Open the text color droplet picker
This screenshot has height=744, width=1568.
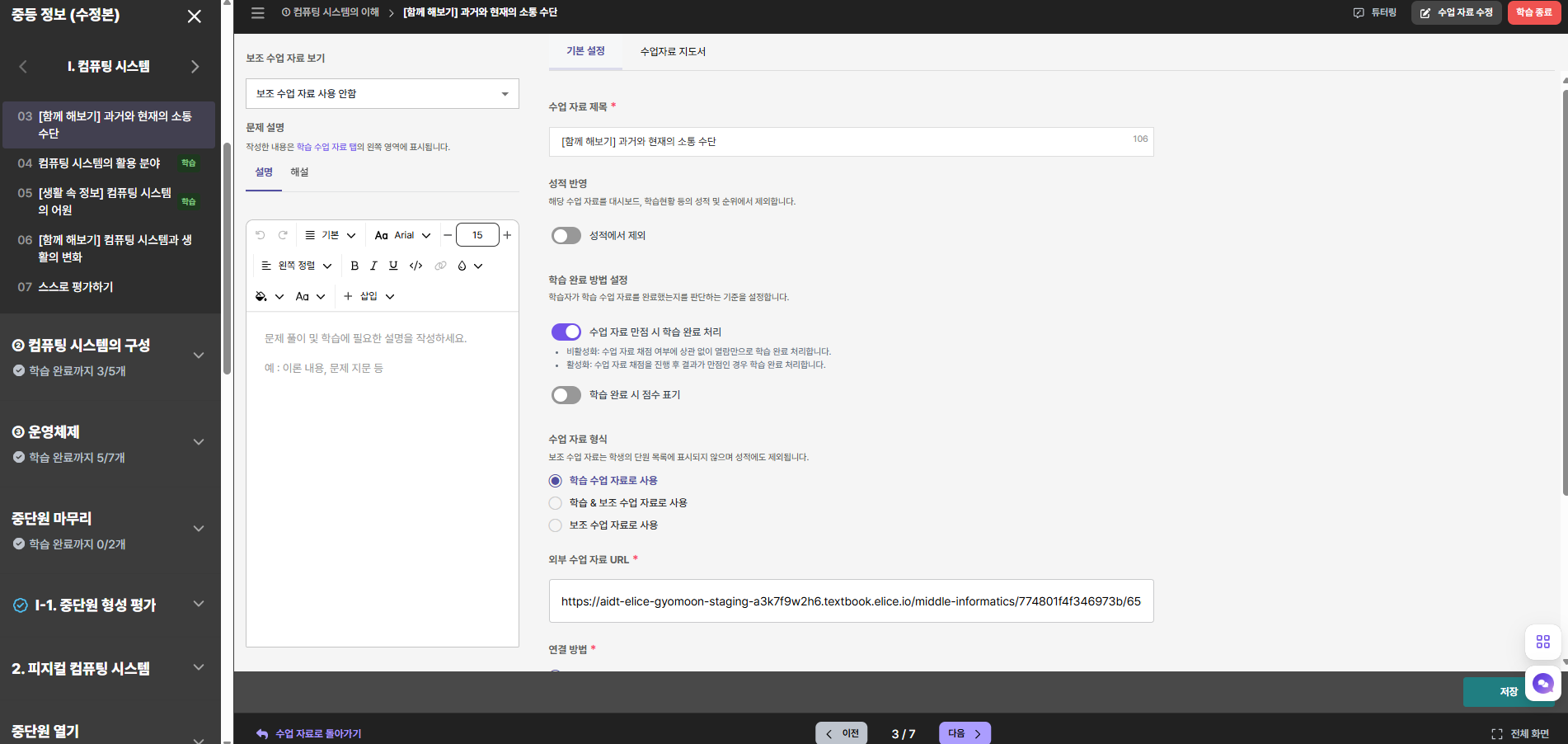pyautogui.click(x=469, y=266)
